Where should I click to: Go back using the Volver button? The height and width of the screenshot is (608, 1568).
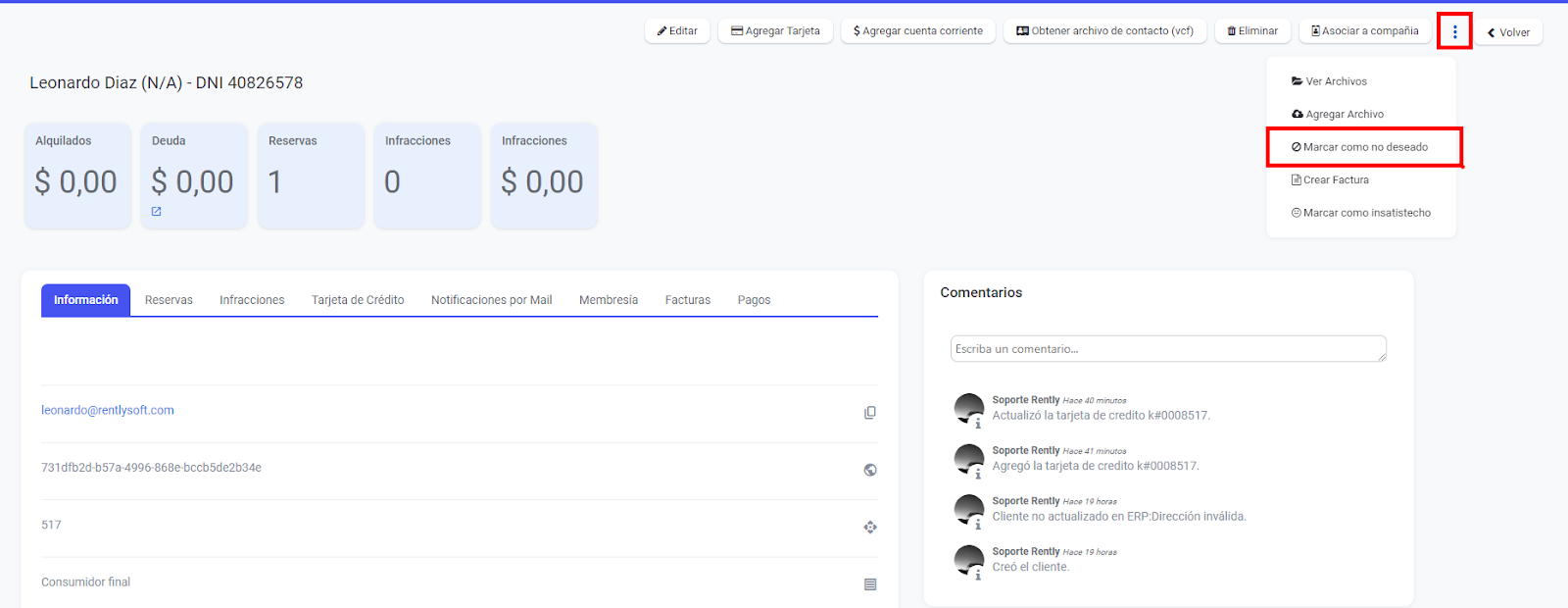point(1509,32)
